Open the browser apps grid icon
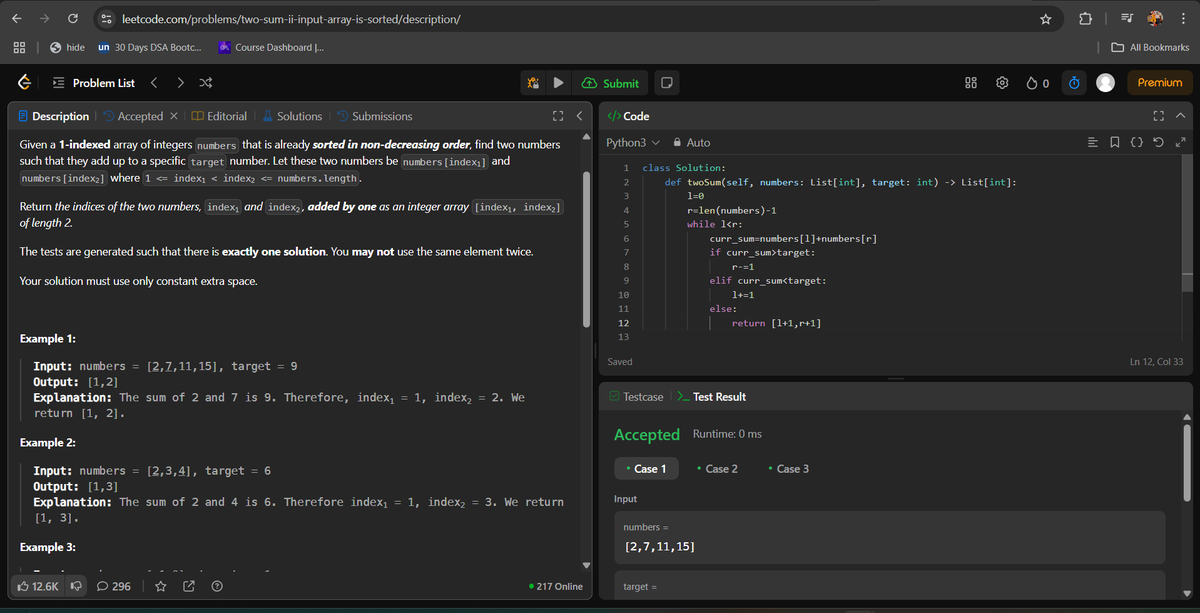 point(18,47)
